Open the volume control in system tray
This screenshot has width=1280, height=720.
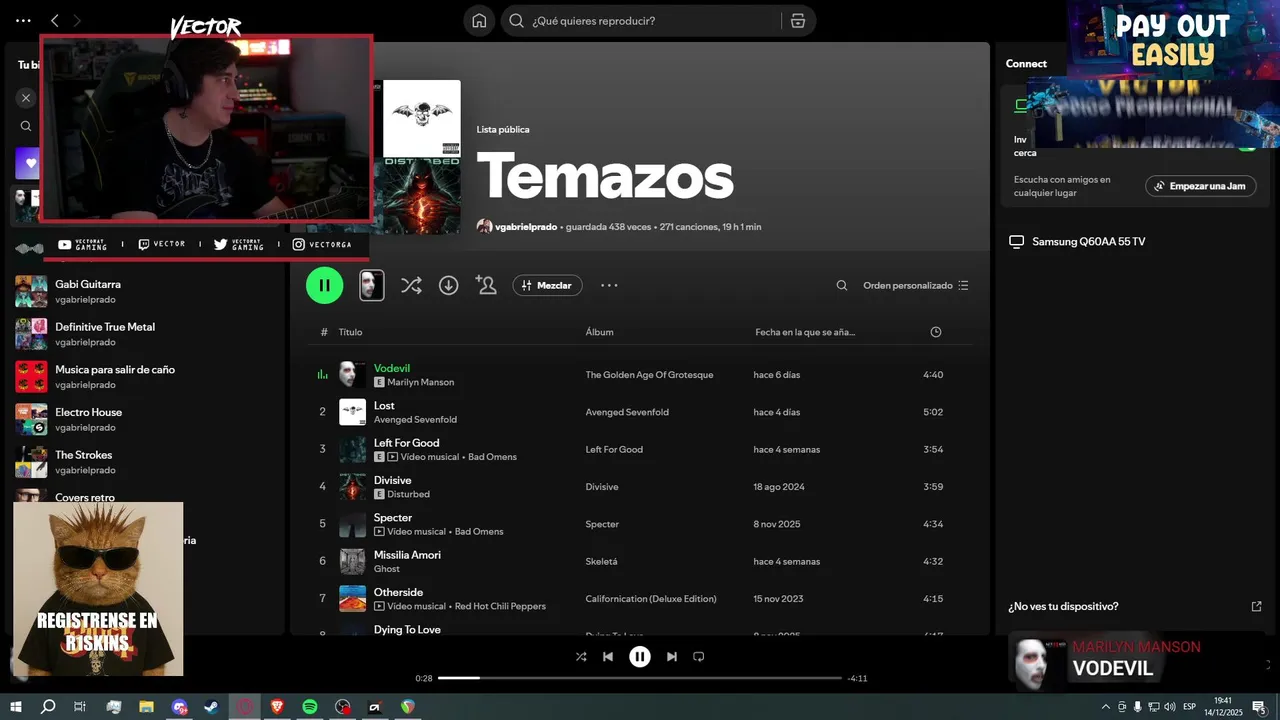coord(1169,706)
